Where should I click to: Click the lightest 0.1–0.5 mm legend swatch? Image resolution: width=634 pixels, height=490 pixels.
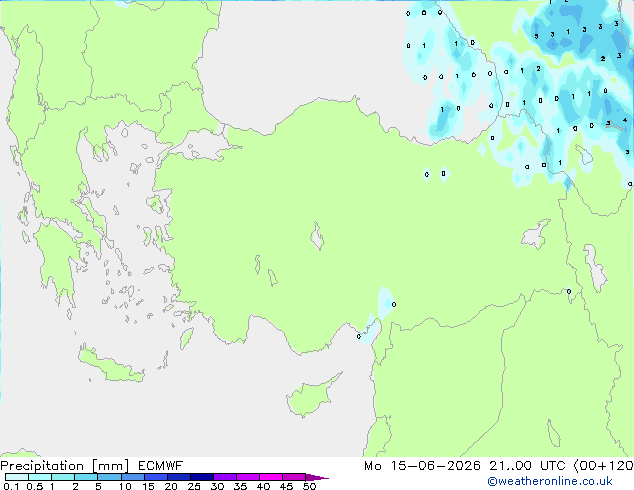(x=17, y=477)
